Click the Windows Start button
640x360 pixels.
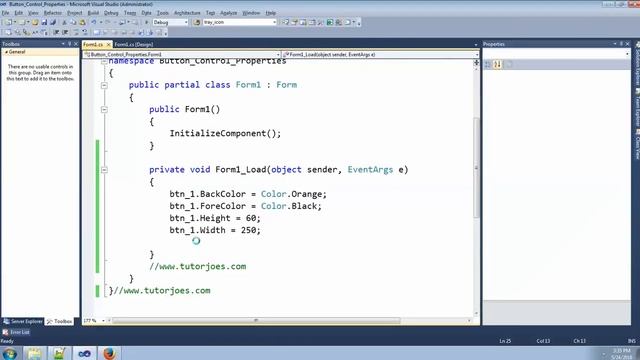pyautogui.click(x=9, y=353)
